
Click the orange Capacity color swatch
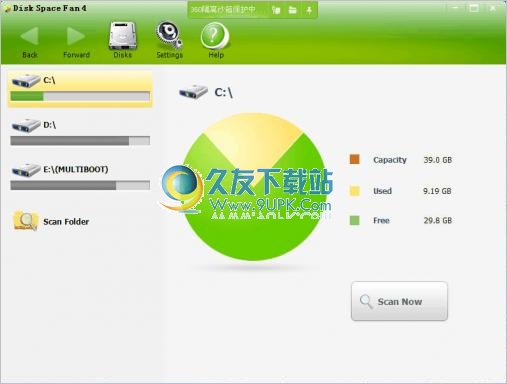[354, 159]
